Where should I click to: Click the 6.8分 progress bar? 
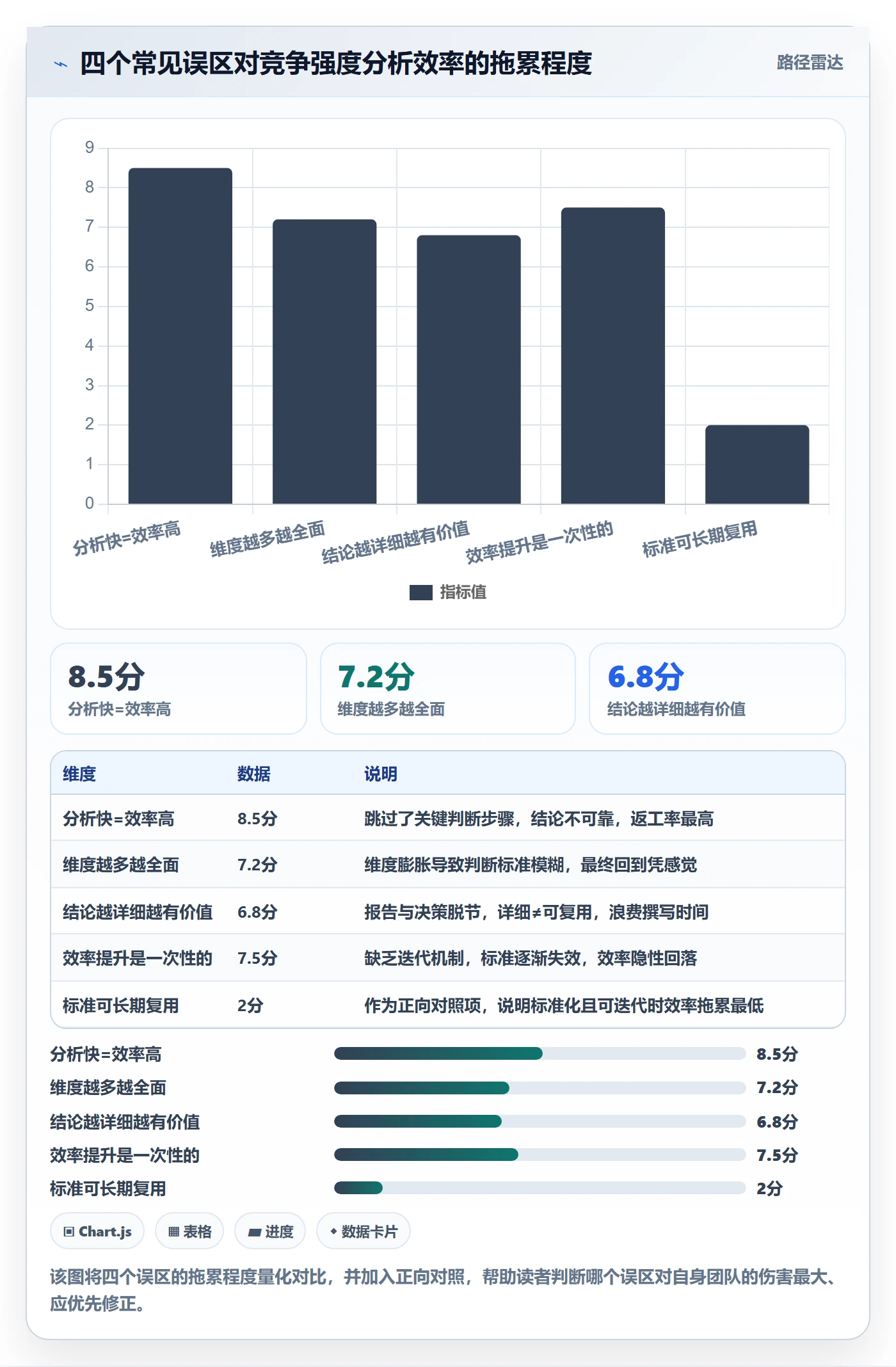(540, 1121)
